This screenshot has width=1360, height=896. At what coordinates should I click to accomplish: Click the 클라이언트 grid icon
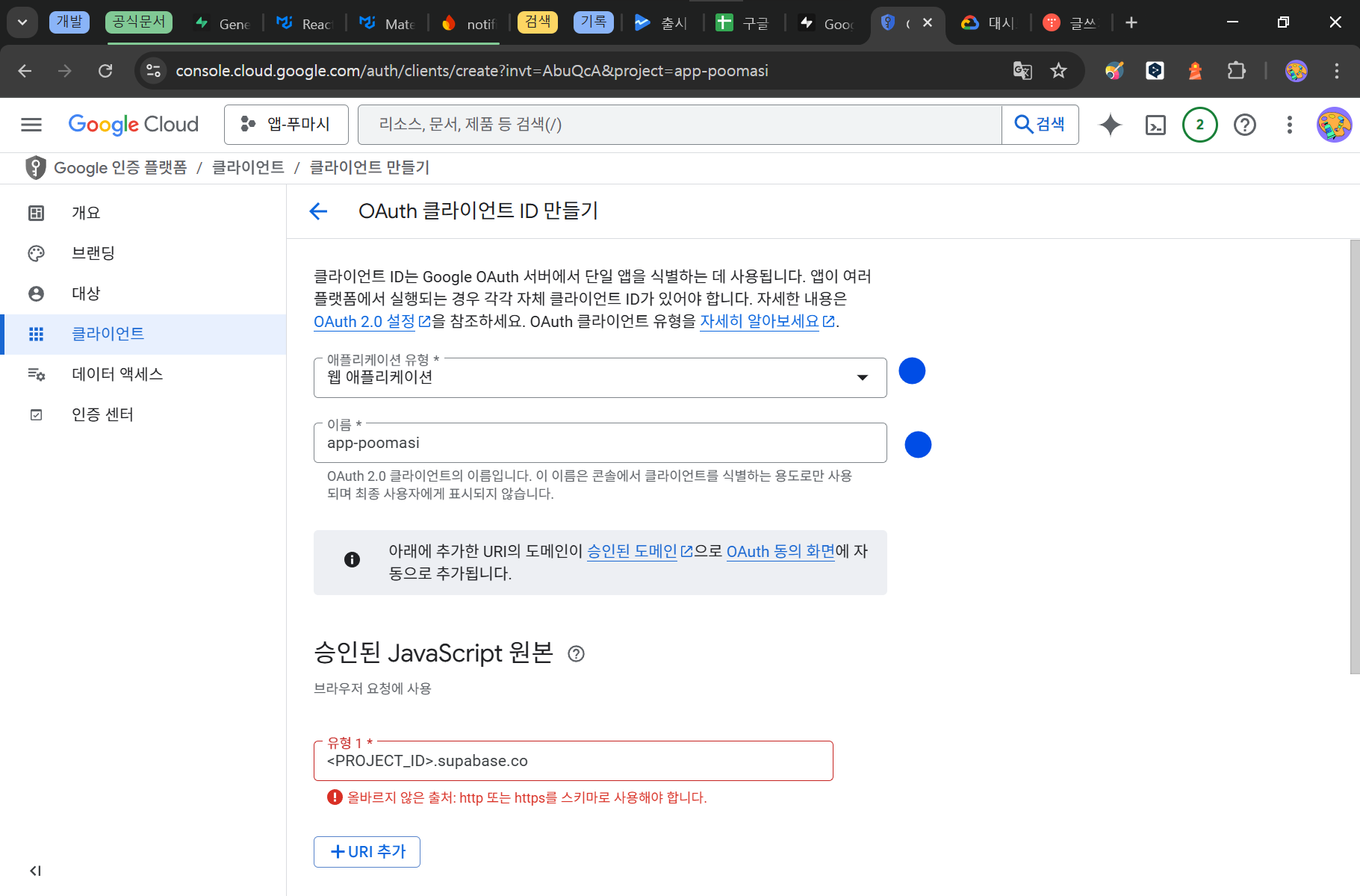click(36, 334)
